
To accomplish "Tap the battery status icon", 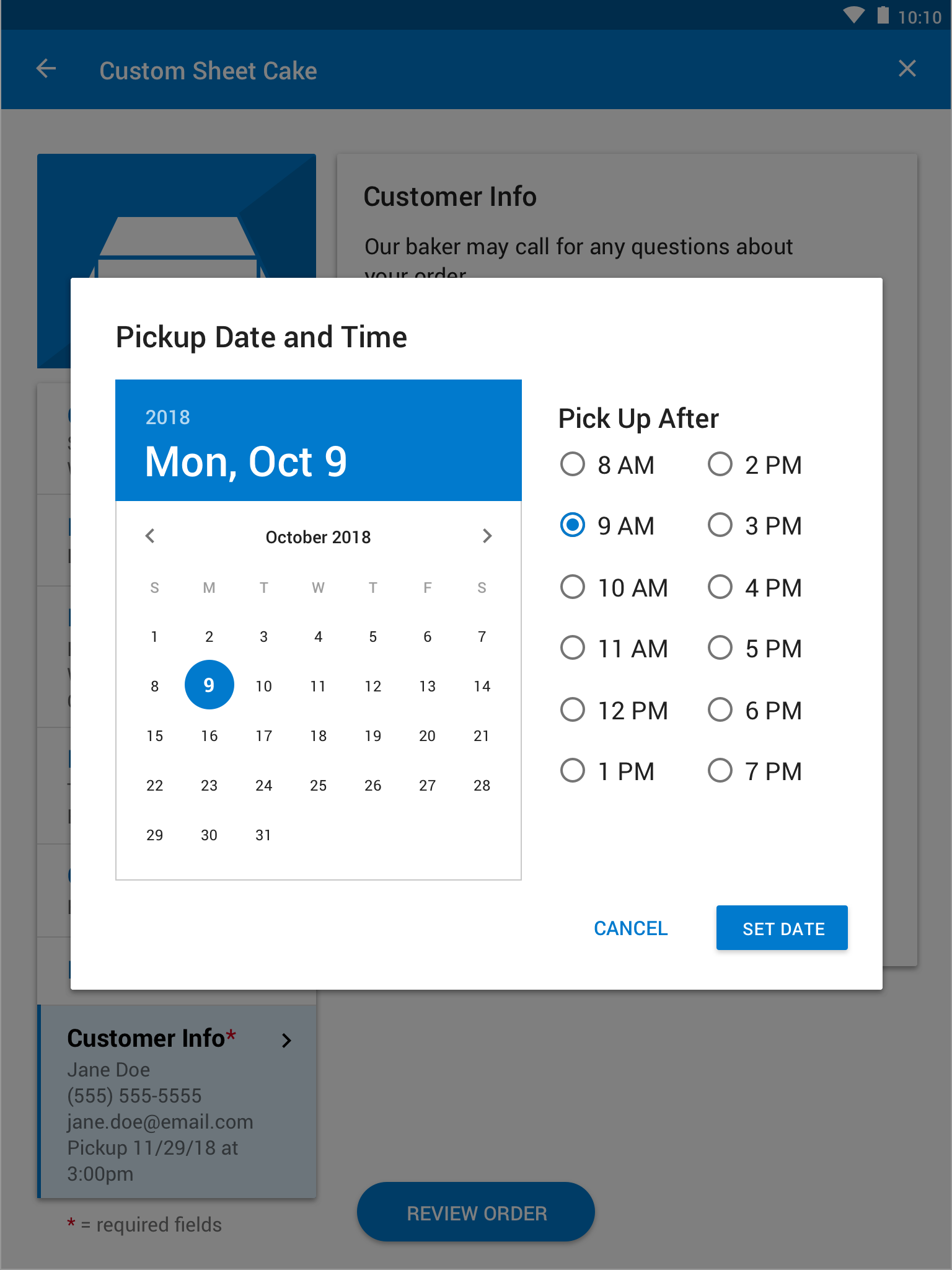I will pos(883,16).
